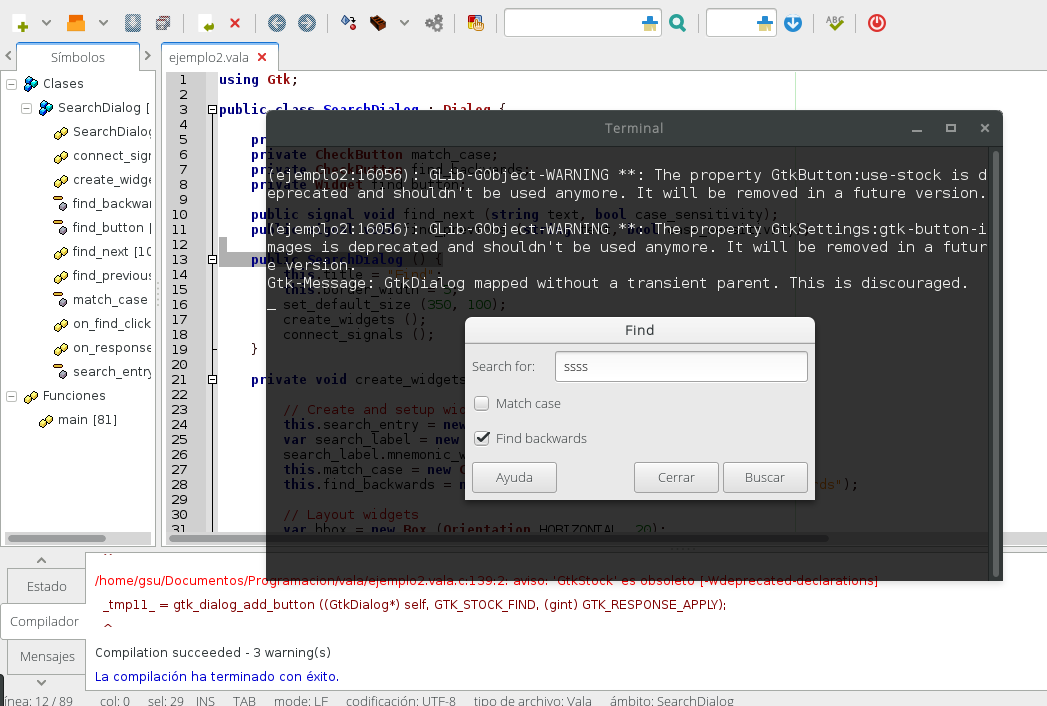Create a new file with the New icon
The image size is (1047, 706).
click(20, 22)
